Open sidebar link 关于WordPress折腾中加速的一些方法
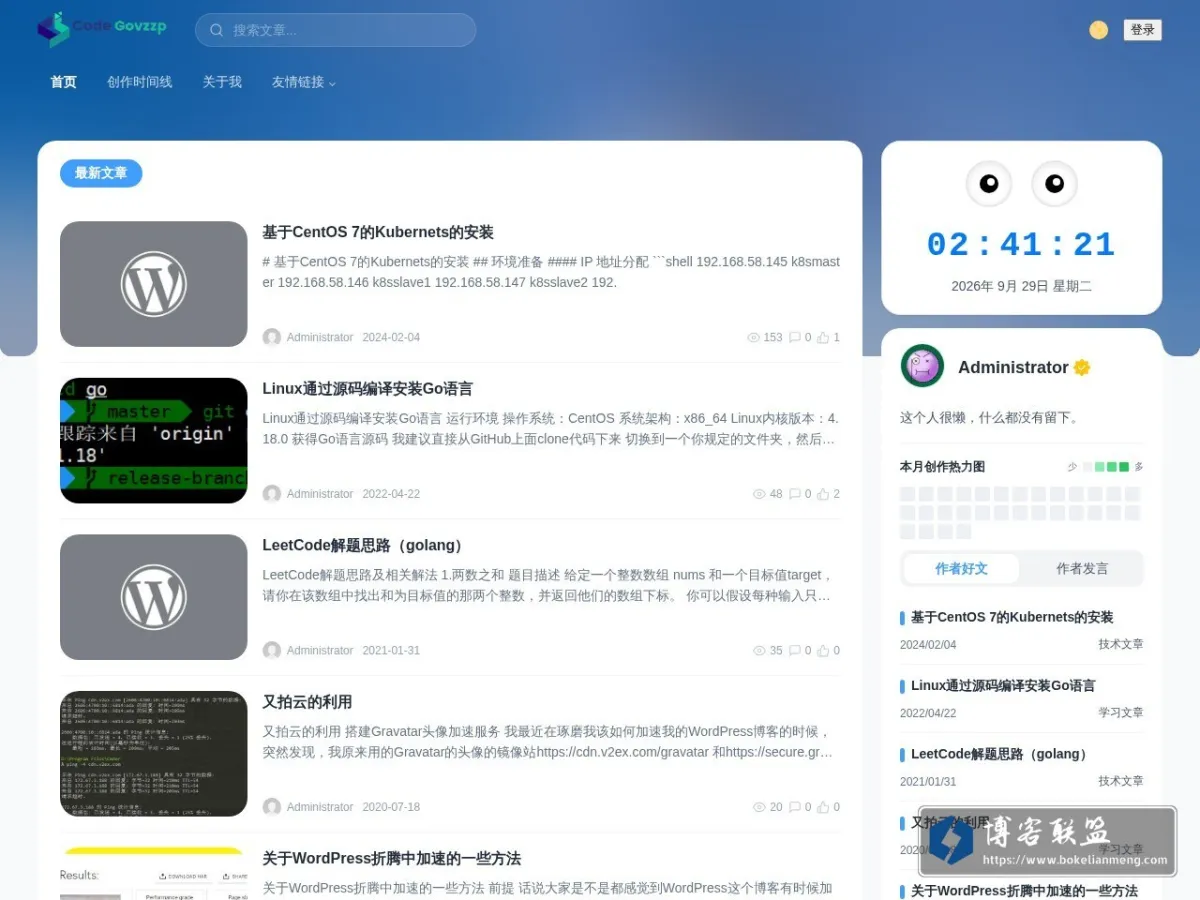This screenshot has height=900, width=1200. click(x=1024, y=890)
